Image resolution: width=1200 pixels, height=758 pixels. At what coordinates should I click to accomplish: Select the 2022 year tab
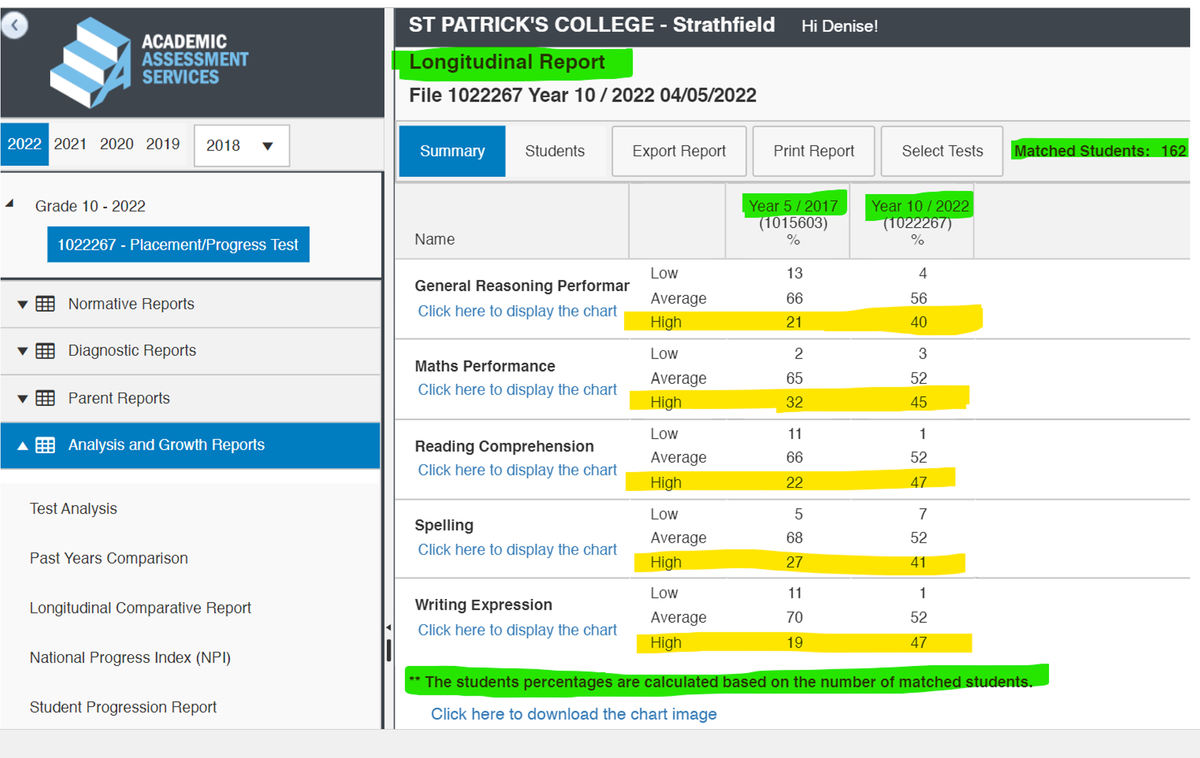click(x=24, y=144)
